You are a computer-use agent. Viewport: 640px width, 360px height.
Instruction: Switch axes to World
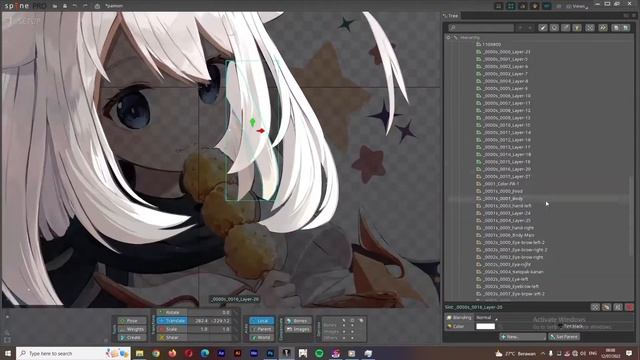[x=262, y=338]
